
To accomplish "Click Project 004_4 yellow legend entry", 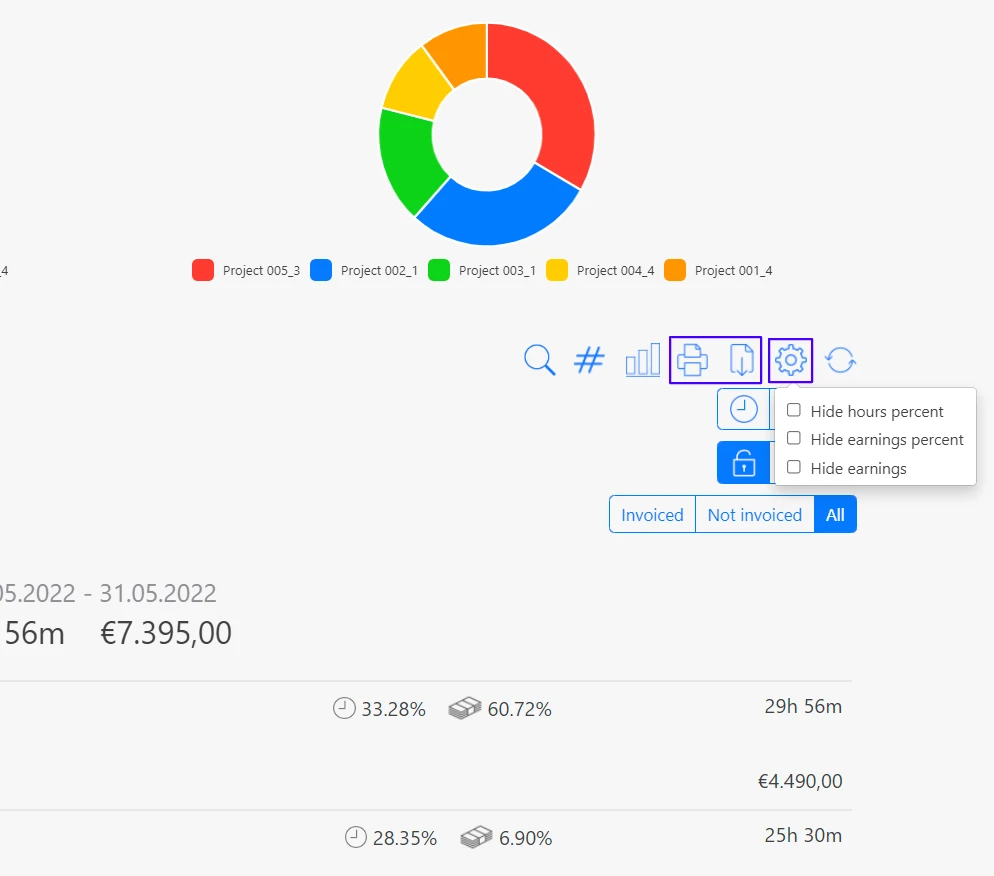I will [x=600, y=270].
